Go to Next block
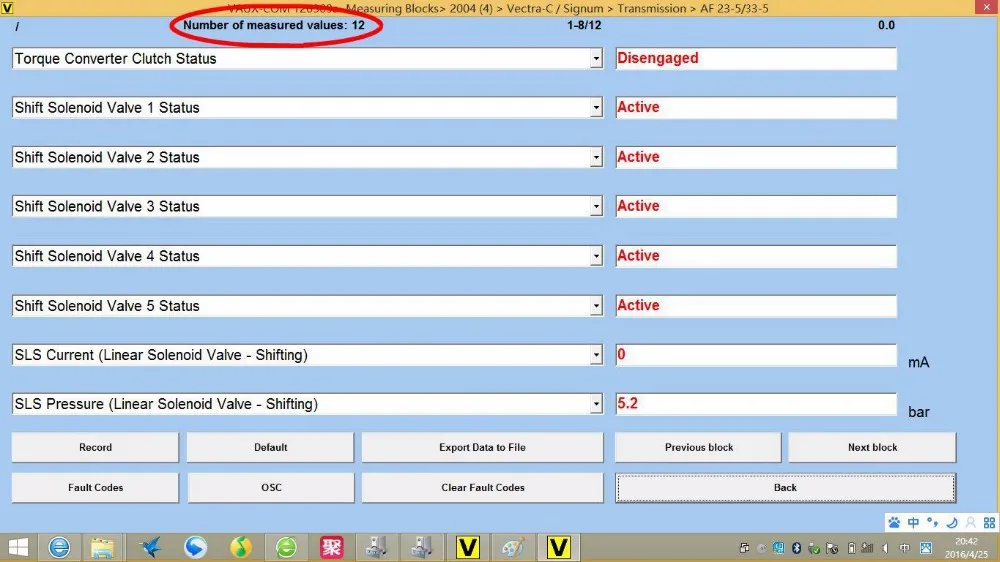This screenshot has width=1000, height=562. click(872, 447)
